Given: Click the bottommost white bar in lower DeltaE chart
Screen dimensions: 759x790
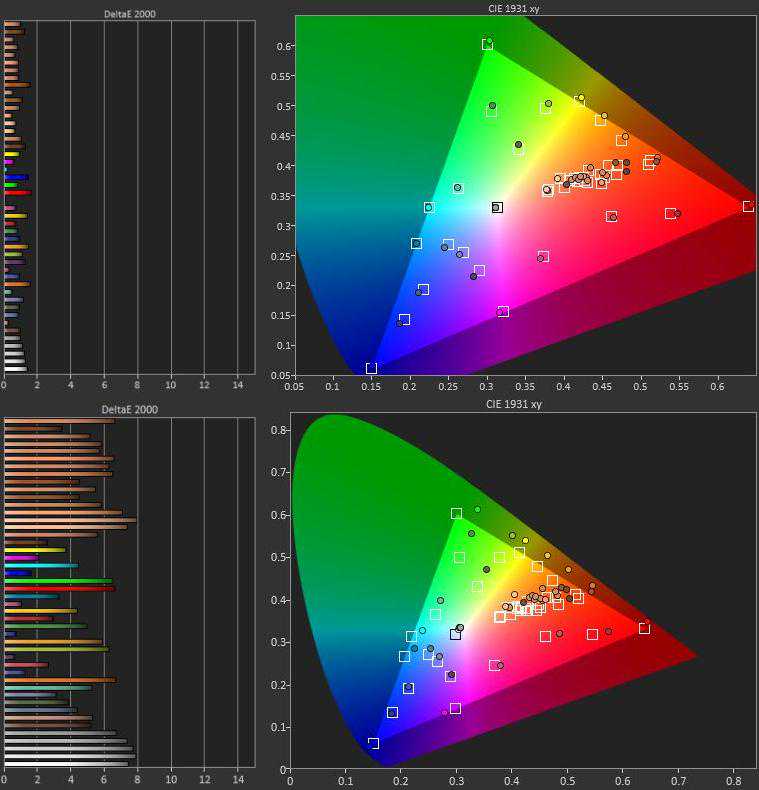Looking at the screenshot, I should tap(66, 763).
